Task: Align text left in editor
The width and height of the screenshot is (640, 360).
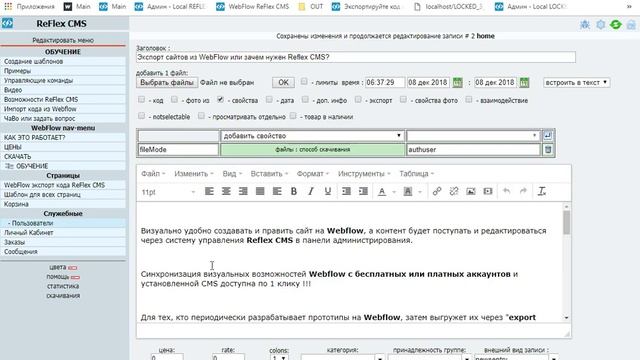Action: point(209,191)
